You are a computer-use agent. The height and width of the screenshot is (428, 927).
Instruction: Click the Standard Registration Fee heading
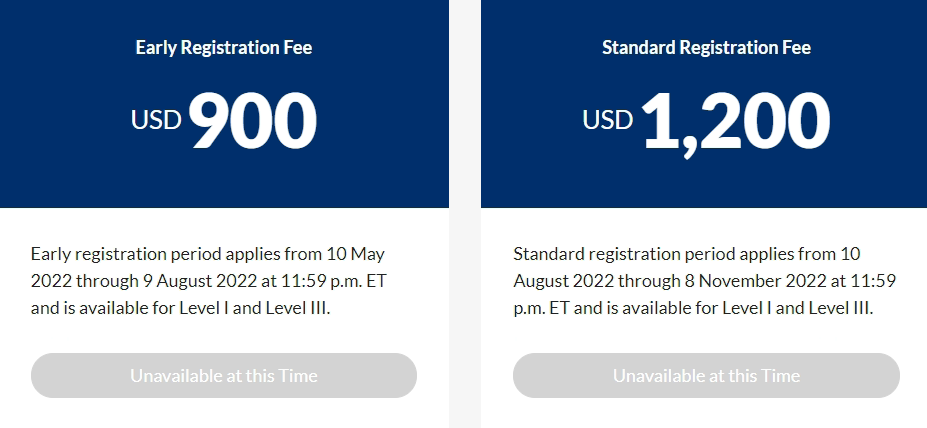tap(706, 47)
